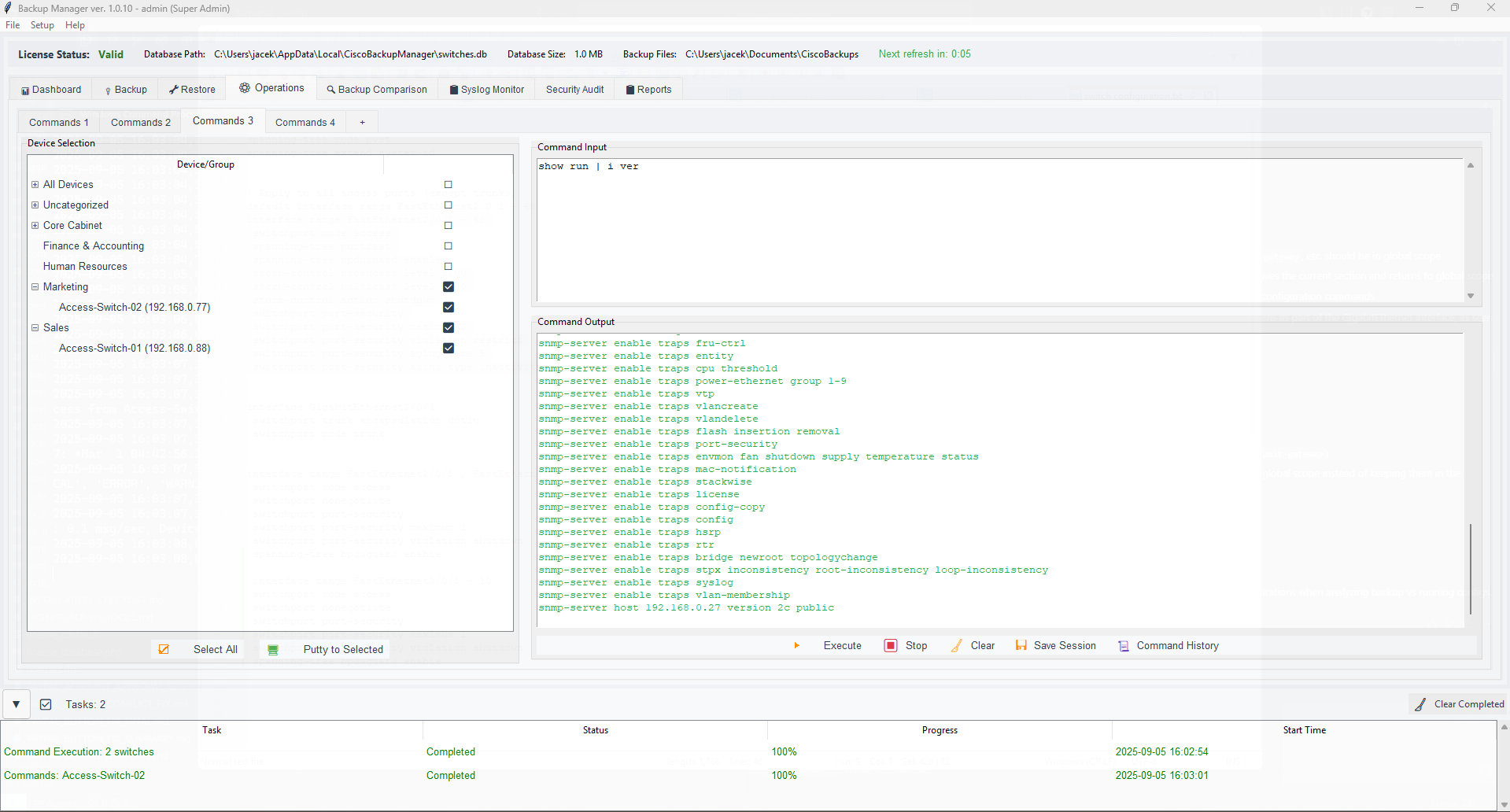This screenshot has height=812, width=1510.
Task: Switch to the Security Audit tab
Action: tap(575, 90)
